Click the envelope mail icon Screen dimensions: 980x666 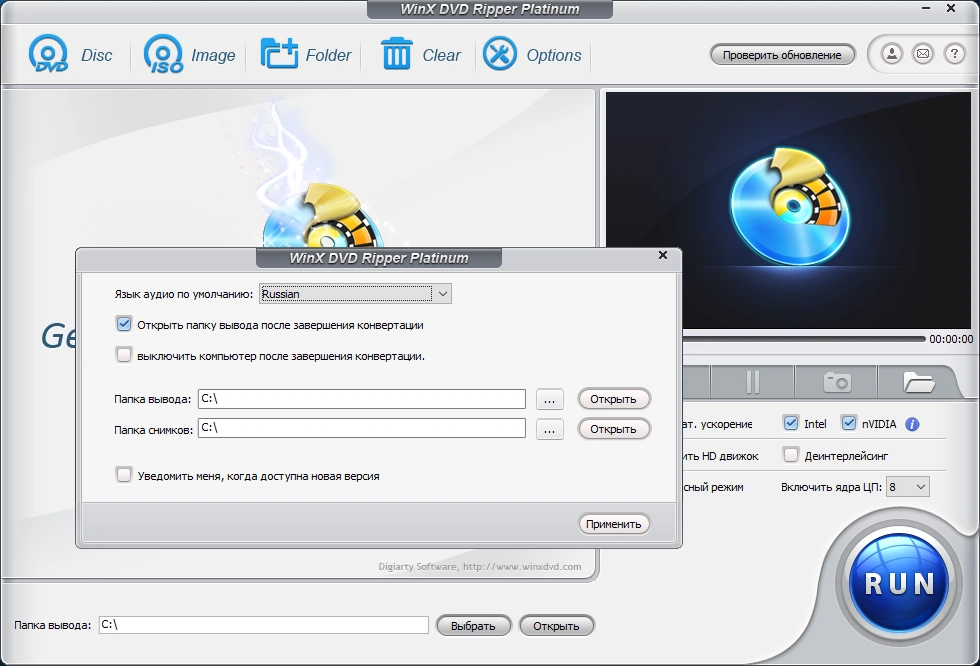923,54
